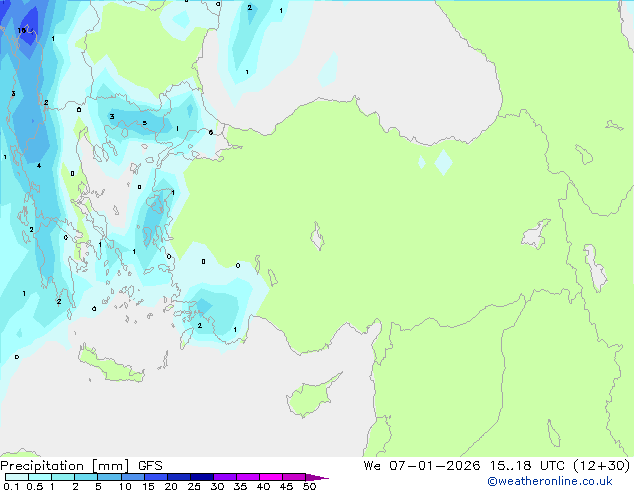Click the '20' legend scale label

click(171, 486)
